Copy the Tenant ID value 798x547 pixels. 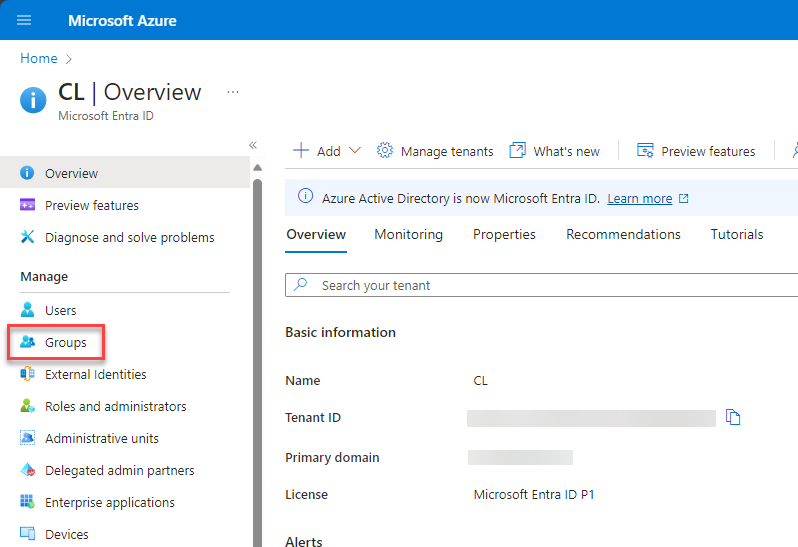tap(733, 417)
